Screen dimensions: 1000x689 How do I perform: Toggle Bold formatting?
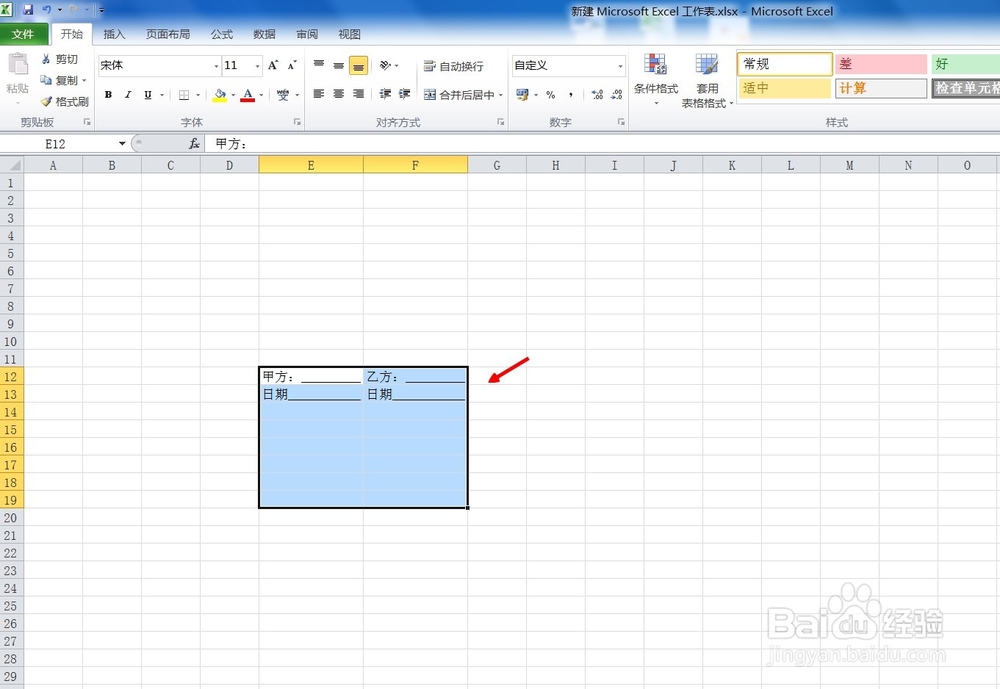108,95
